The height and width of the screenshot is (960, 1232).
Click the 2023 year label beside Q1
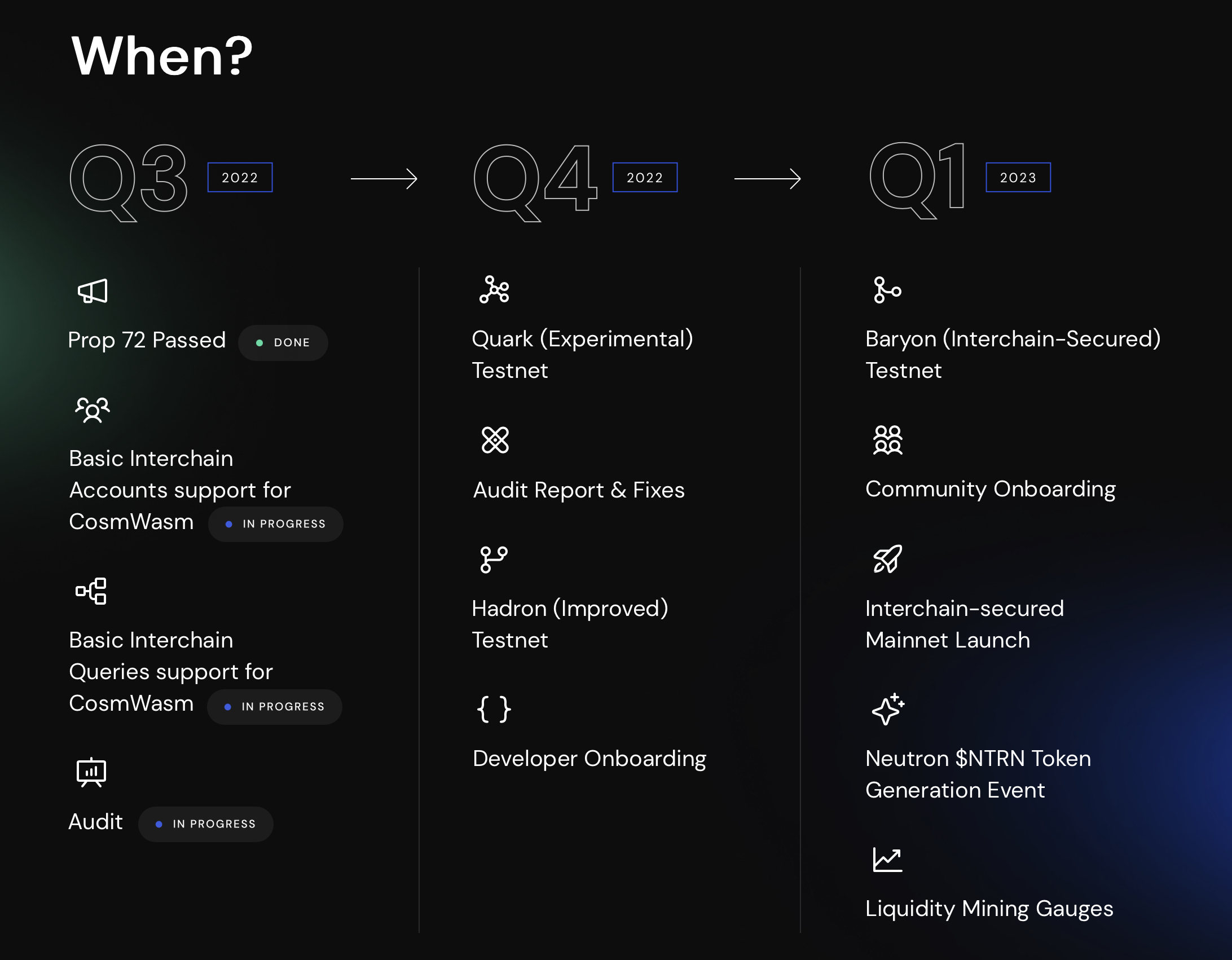[x=1018, y=178]
